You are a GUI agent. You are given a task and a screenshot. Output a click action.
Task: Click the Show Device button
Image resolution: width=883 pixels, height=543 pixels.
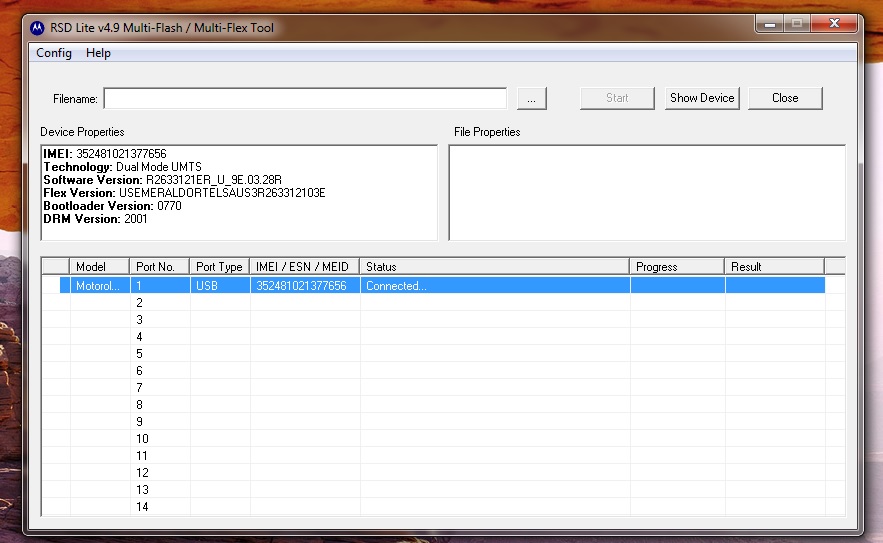click(x=702, y=98)
